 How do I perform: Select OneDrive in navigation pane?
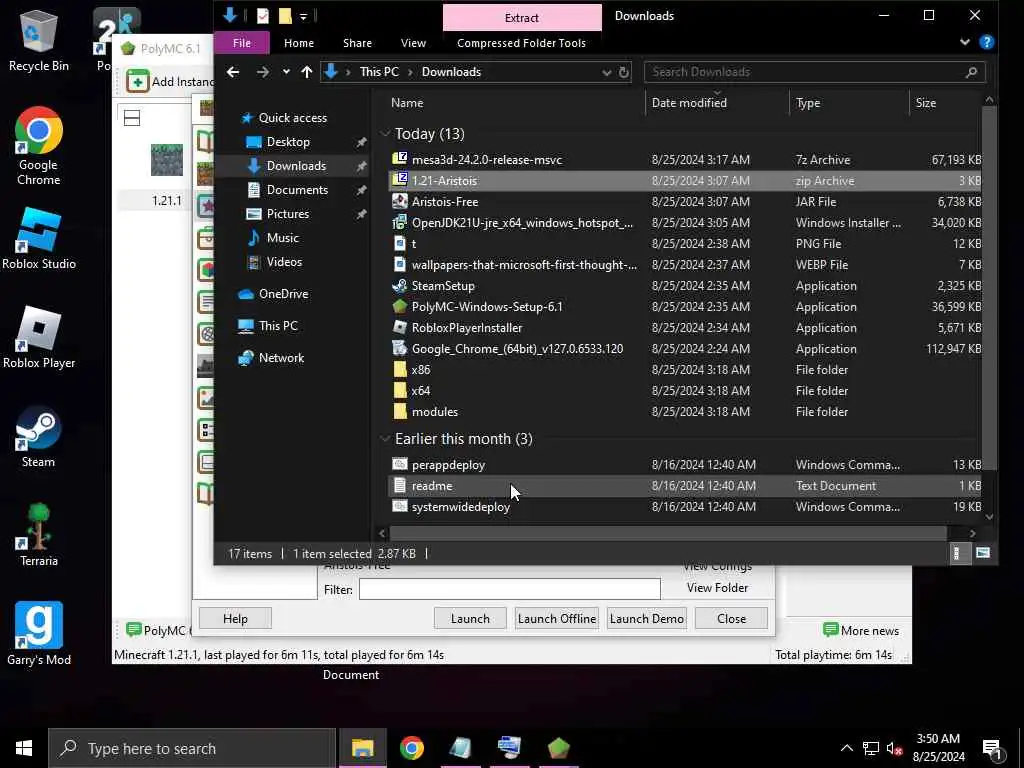283,294
